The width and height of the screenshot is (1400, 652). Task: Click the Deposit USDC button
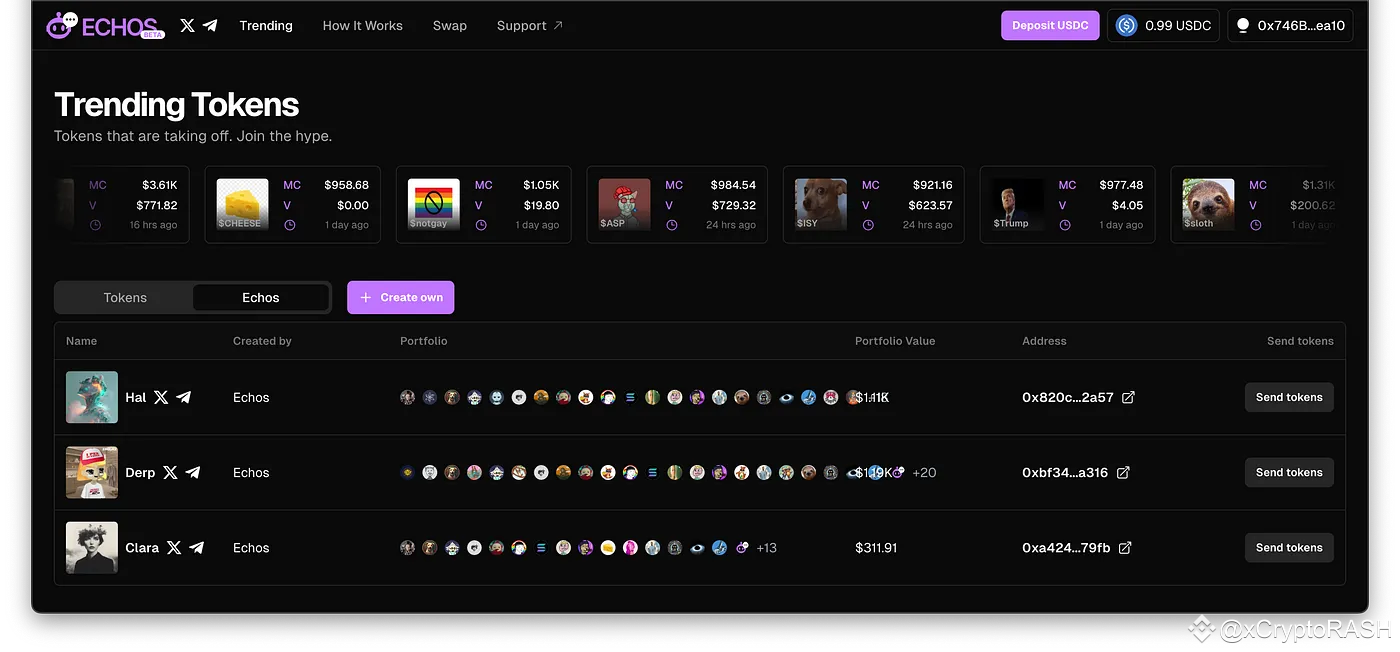(1050, 26)
